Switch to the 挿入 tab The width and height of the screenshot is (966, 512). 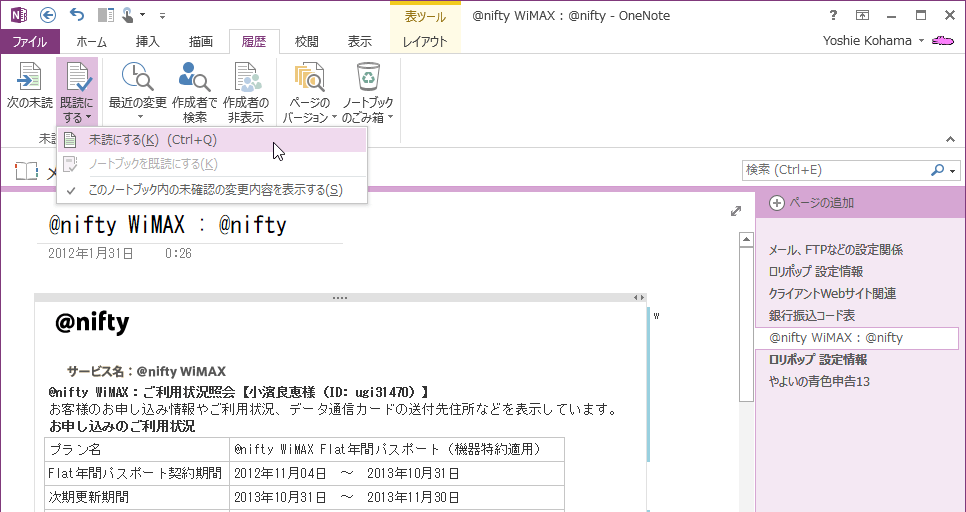pyautogui.click(x=147, y=41)
